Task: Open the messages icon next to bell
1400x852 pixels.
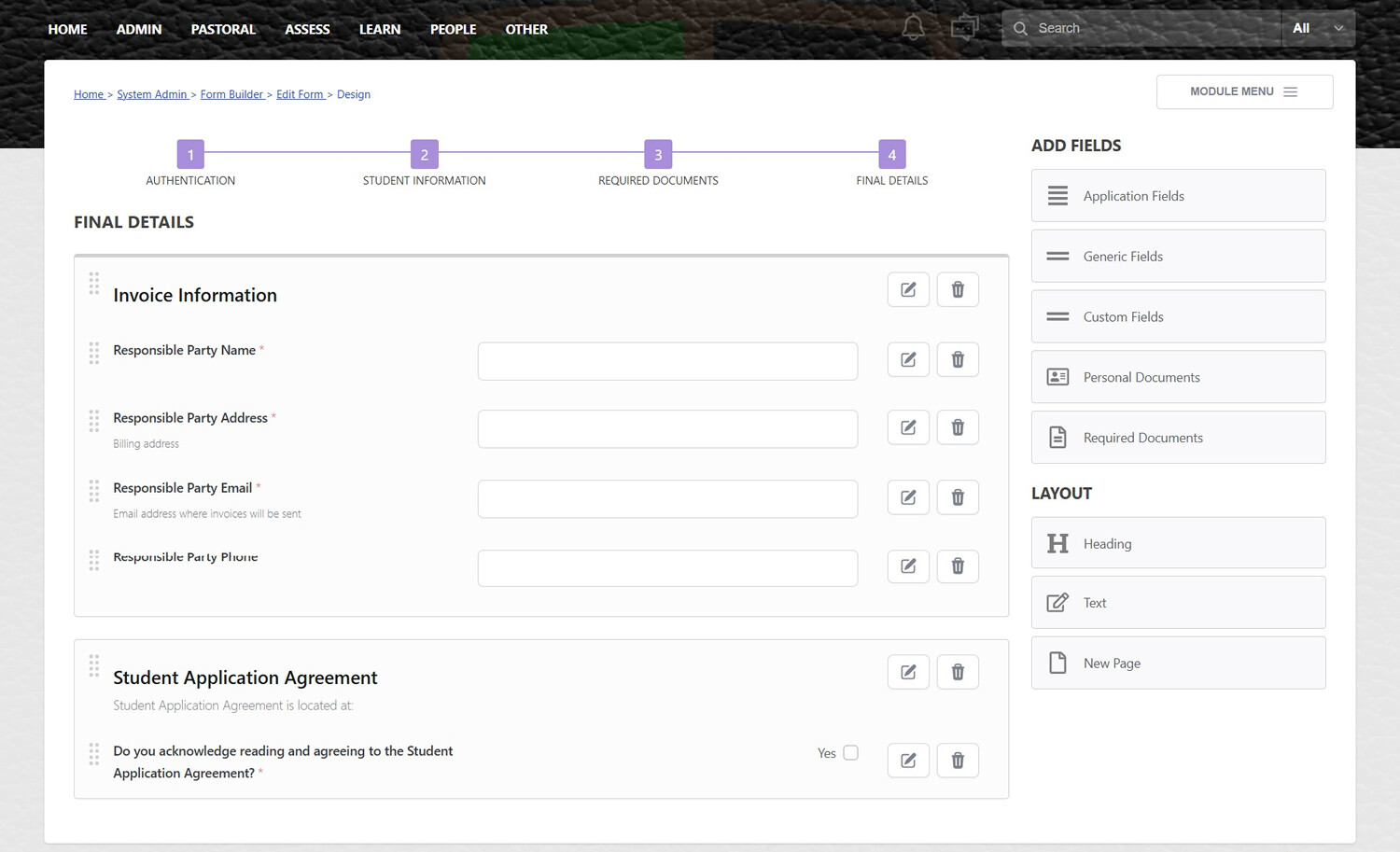Action: (964, 28)
